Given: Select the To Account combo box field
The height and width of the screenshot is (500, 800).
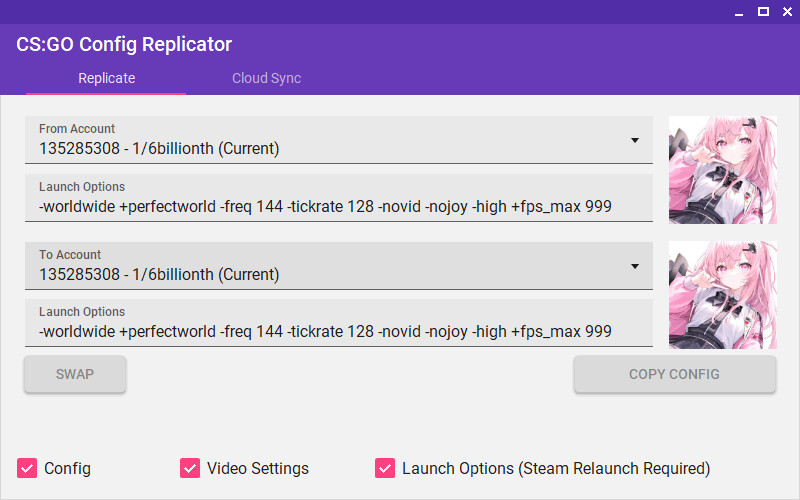Looking at the screenshot, I should 339,266.
